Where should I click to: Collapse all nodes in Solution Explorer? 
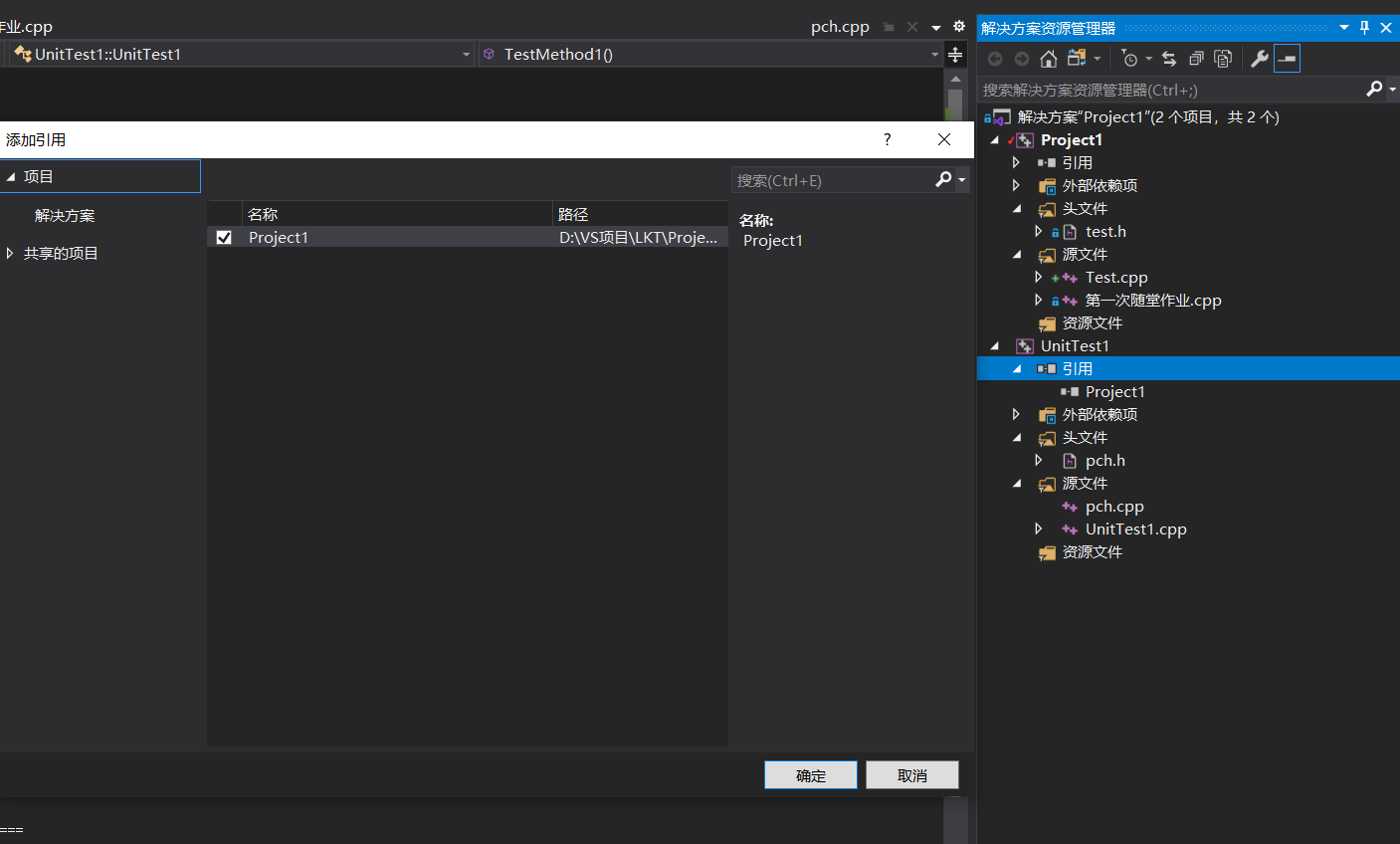tap(1196, 59)
